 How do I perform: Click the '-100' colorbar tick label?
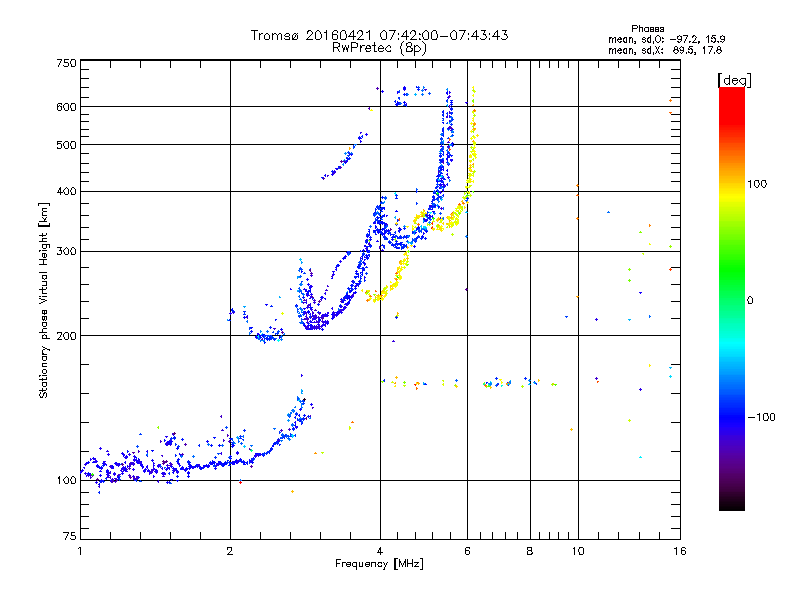click(762, 417)
